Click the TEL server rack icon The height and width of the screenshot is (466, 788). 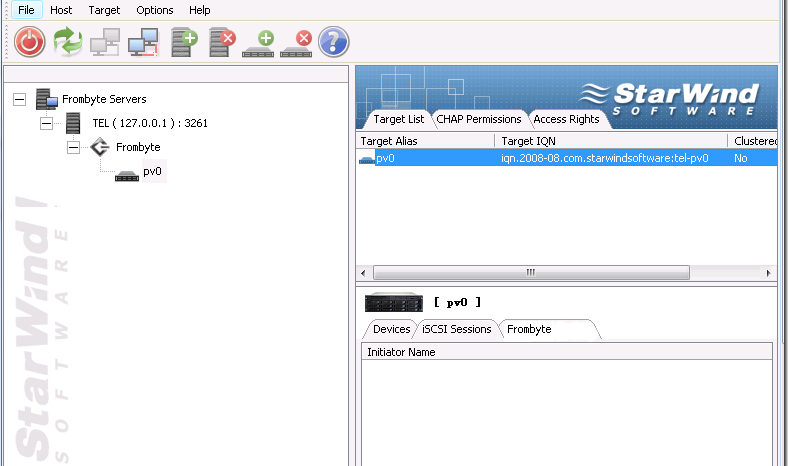click(x=73, y=123)
